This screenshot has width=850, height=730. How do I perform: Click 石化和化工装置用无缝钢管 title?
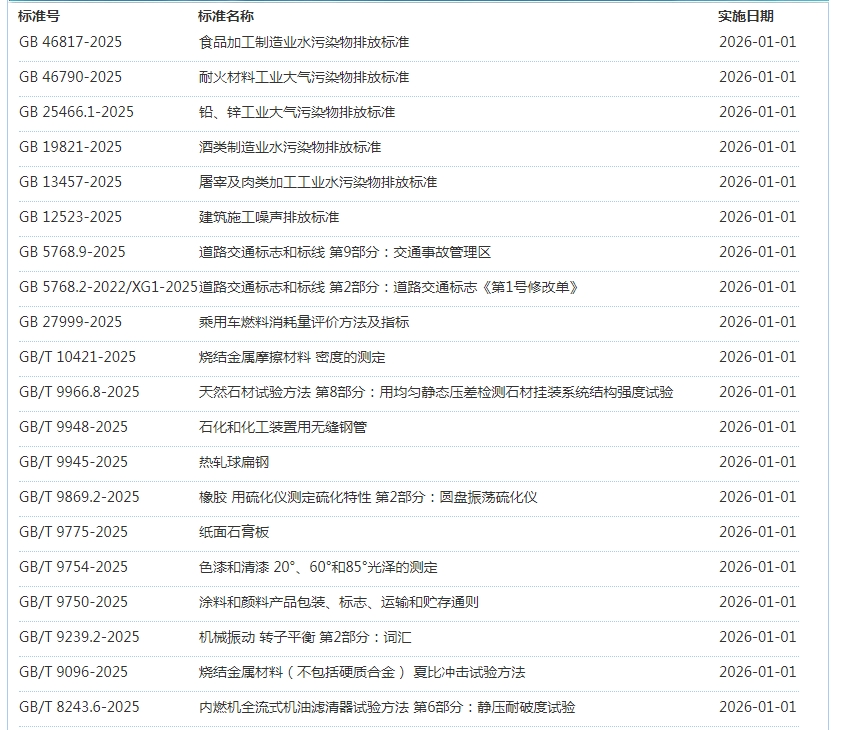click(283, 427)
